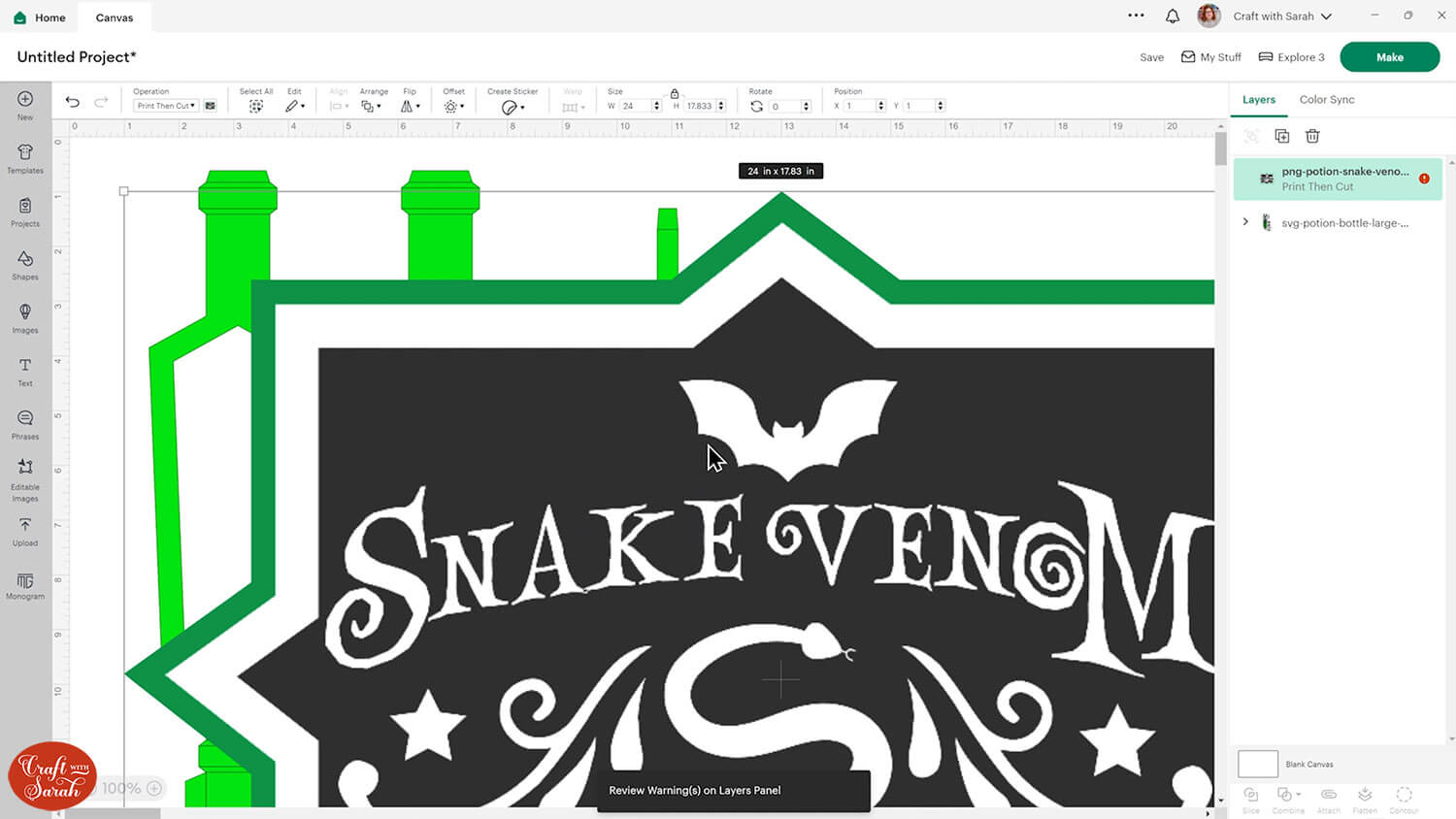Viewport: 1456px width, 819px height.
Task: Expand the svg-potion-bottle-large layer group
Action: 1245,222
